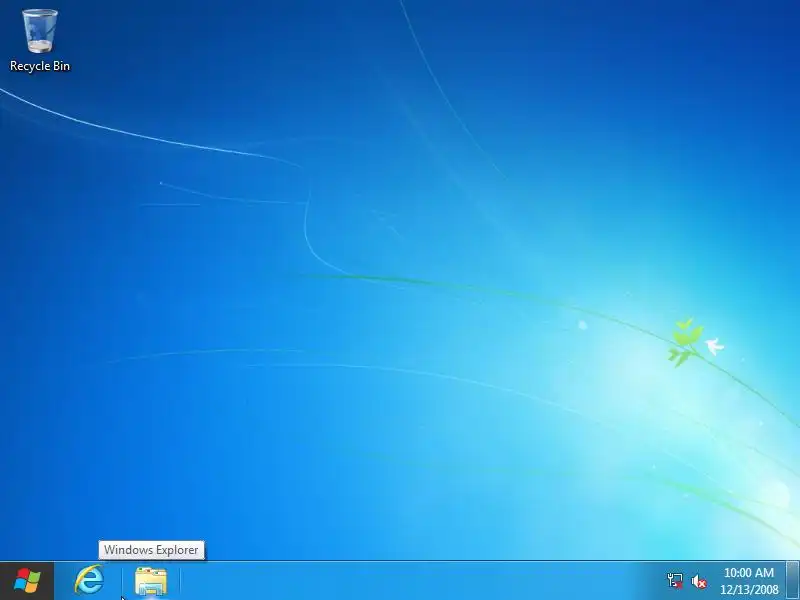Open Windows Explorer folder icon in taskbar
This screenshot has height=600, width=800.
[151, 581]
